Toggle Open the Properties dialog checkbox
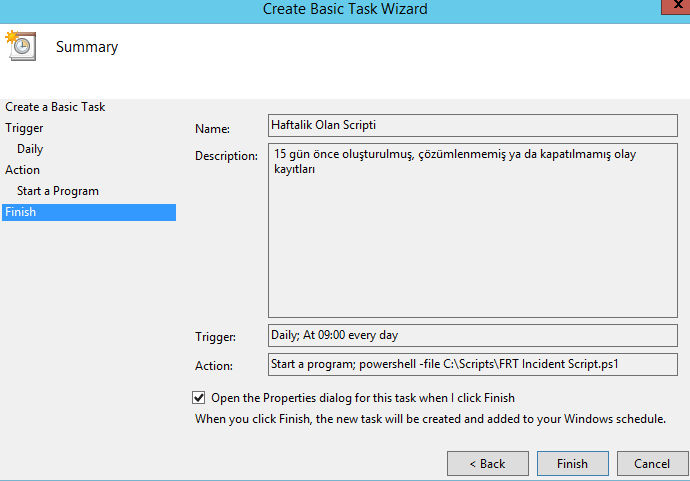The image size is (690, 481). 199,398
